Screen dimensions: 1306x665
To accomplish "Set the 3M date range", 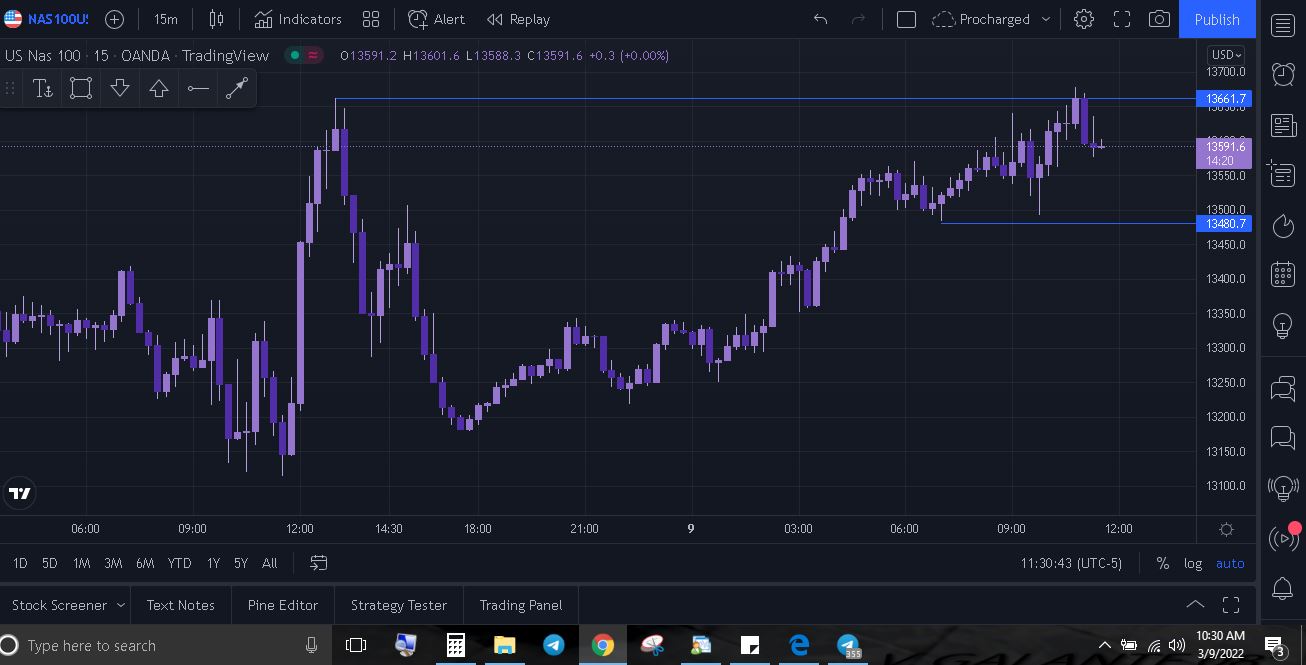I will (113, 563).
